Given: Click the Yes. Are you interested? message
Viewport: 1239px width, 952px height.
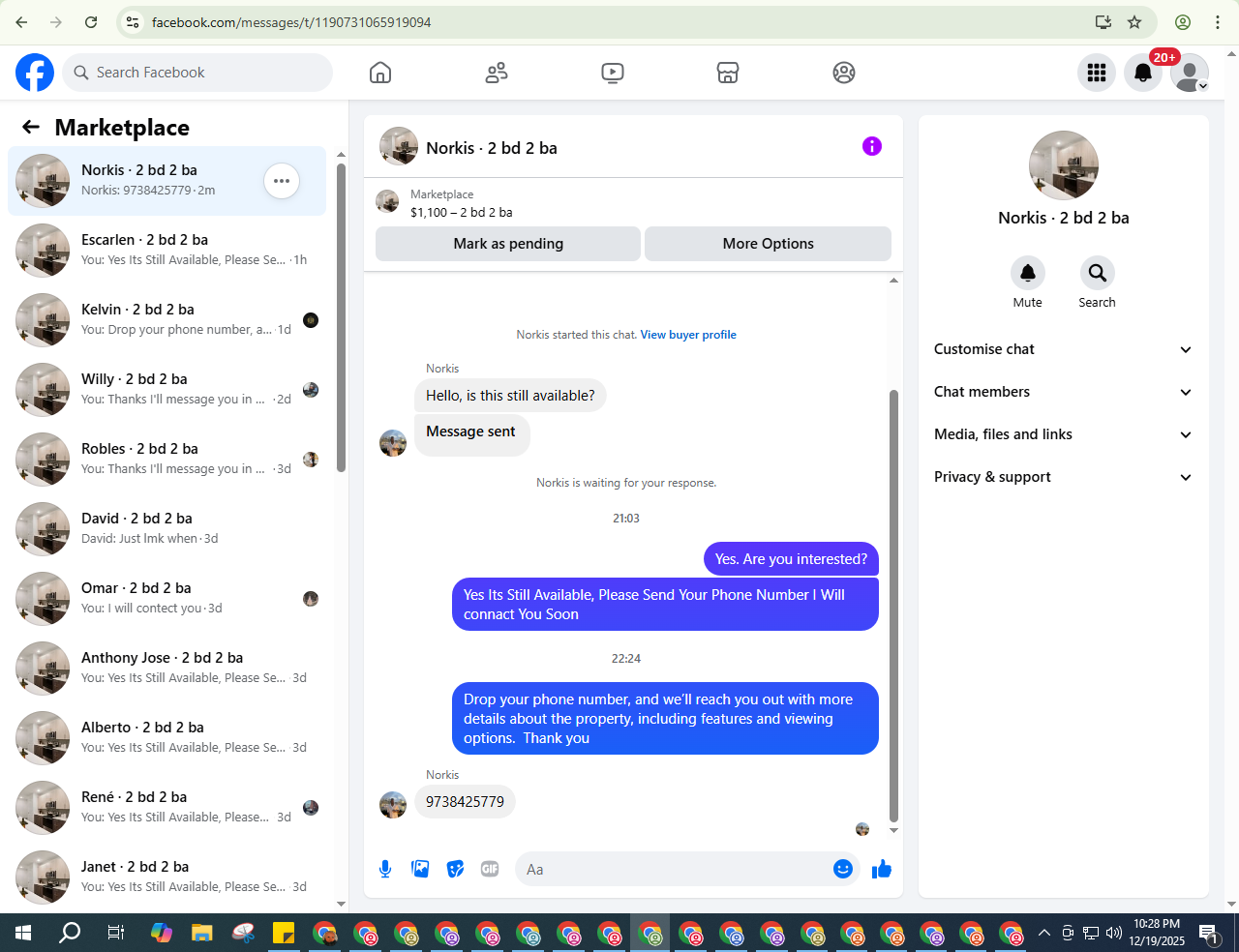Looking at the screenshot, I should coord(791,559).
